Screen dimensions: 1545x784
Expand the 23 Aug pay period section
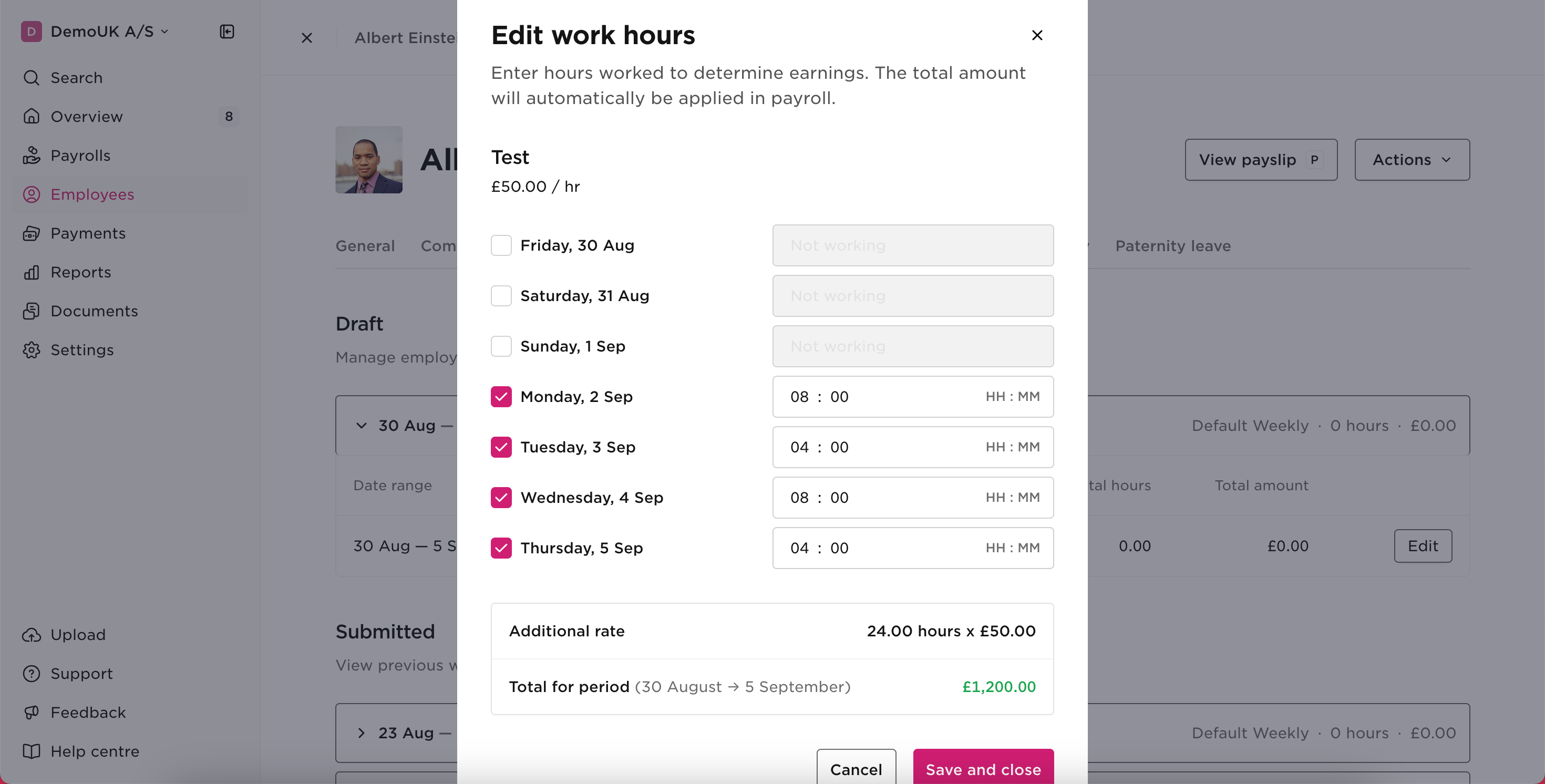click(361, 733)
